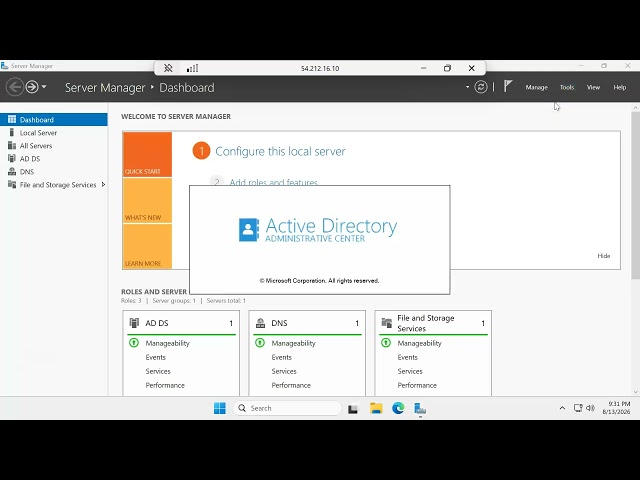Select All Servers in the sidebar
The width and height of the screenshot is (640, 480).
pyautogui.click(x=53, y=146)
